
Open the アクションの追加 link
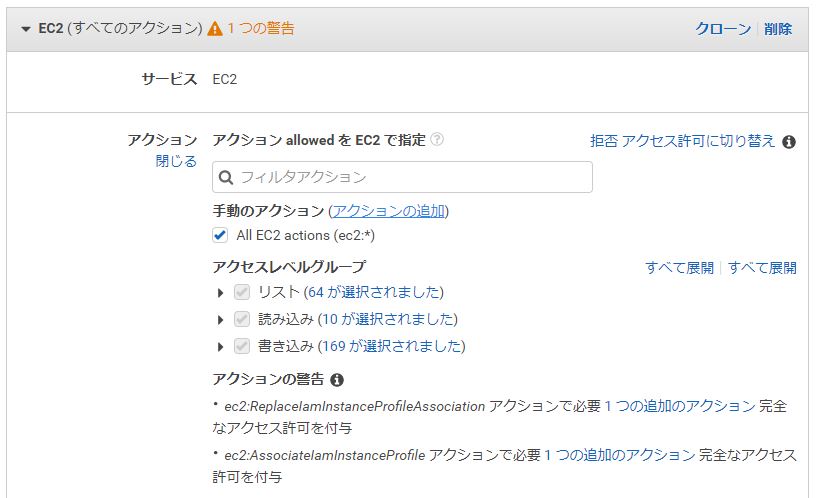coord(389,211)
